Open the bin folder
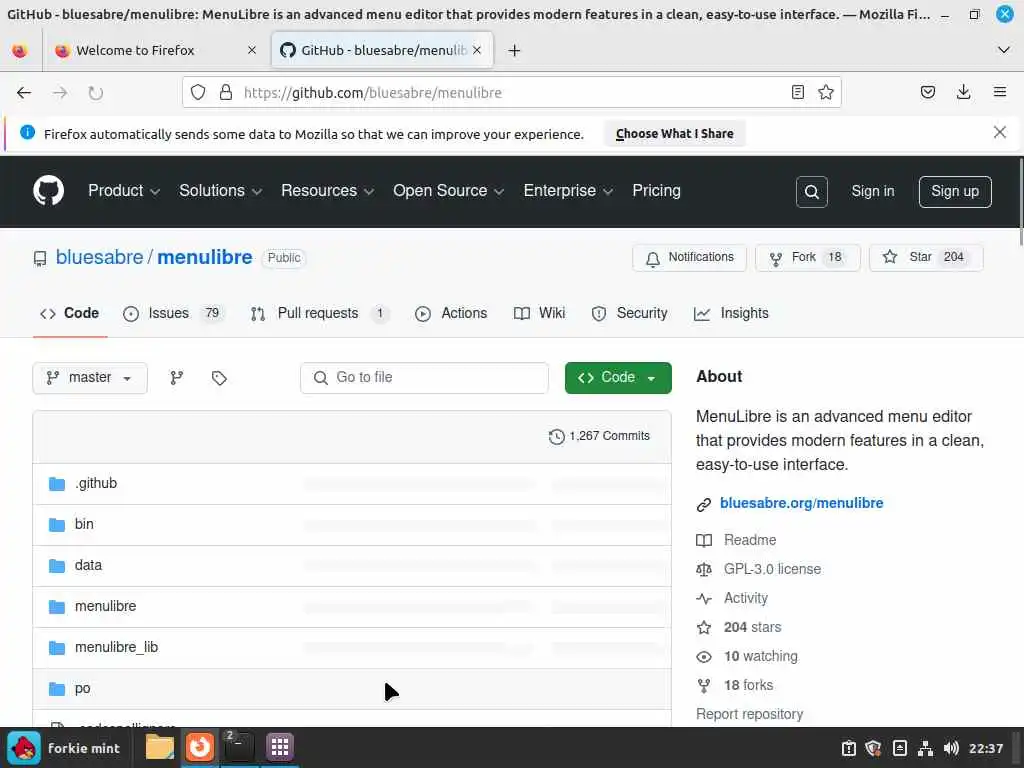 click(x=84, y=524)
